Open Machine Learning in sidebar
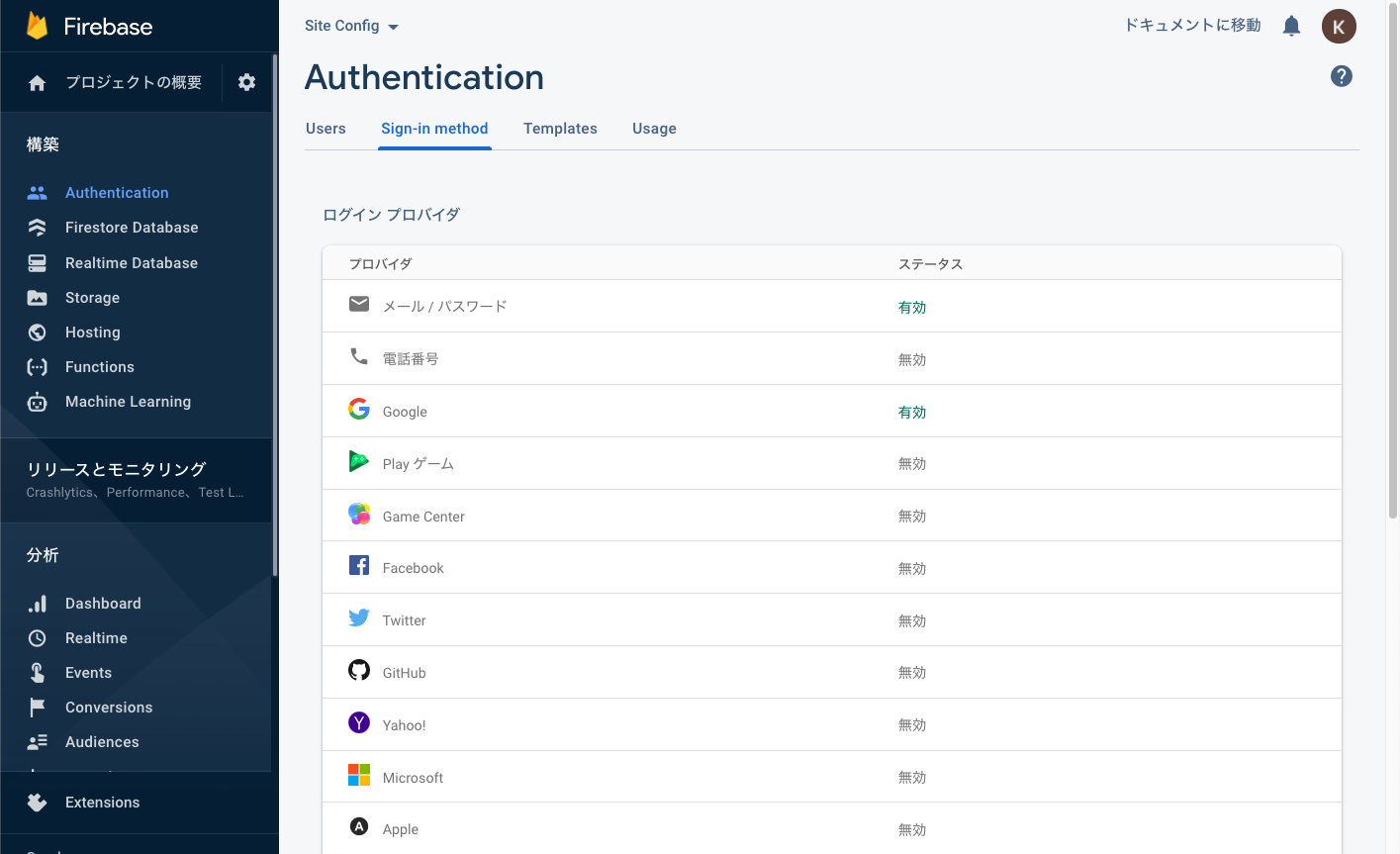This screenshot has width=1400, height=854. point(128,402)
